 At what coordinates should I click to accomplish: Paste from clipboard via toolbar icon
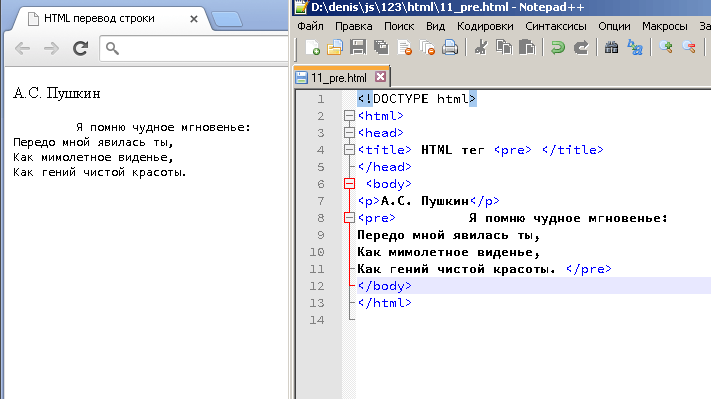tap(527, 48)
